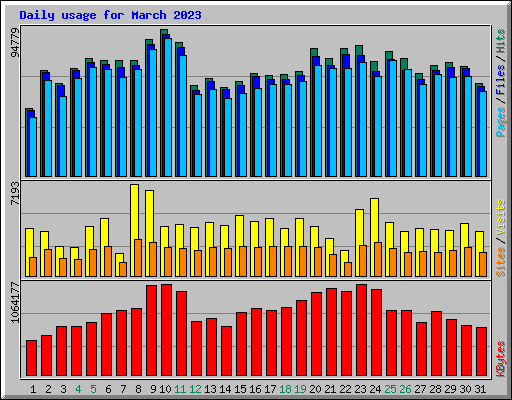Select the yellow visits bar for day 8
512x400 pixels.
tap(134, 230)
